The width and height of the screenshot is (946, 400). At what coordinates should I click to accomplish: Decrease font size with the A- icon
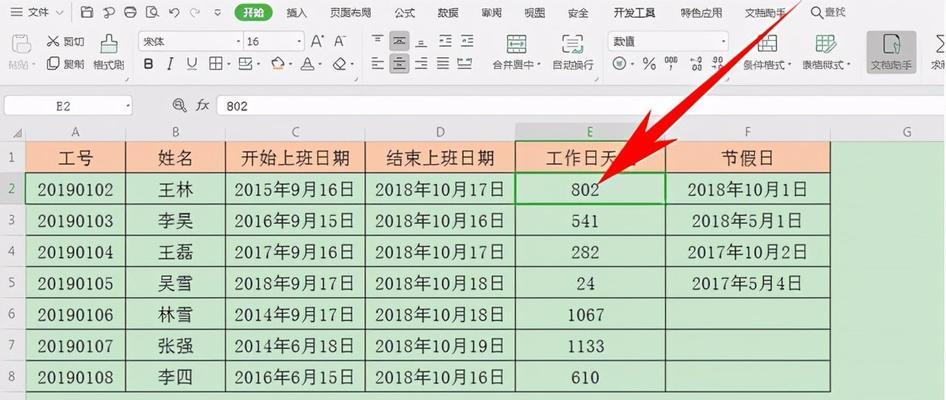[340, 41]
